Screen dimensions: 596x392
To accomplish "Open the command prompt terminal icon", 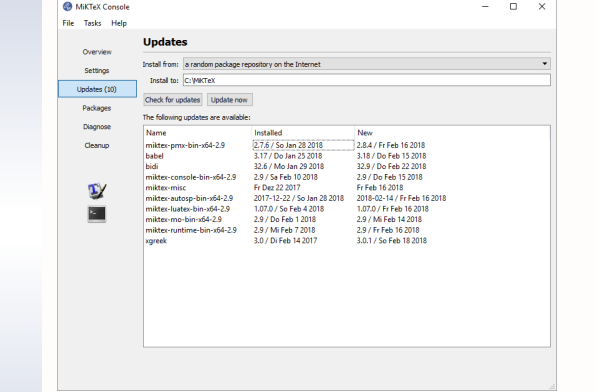I will click(x=97, y=214).
